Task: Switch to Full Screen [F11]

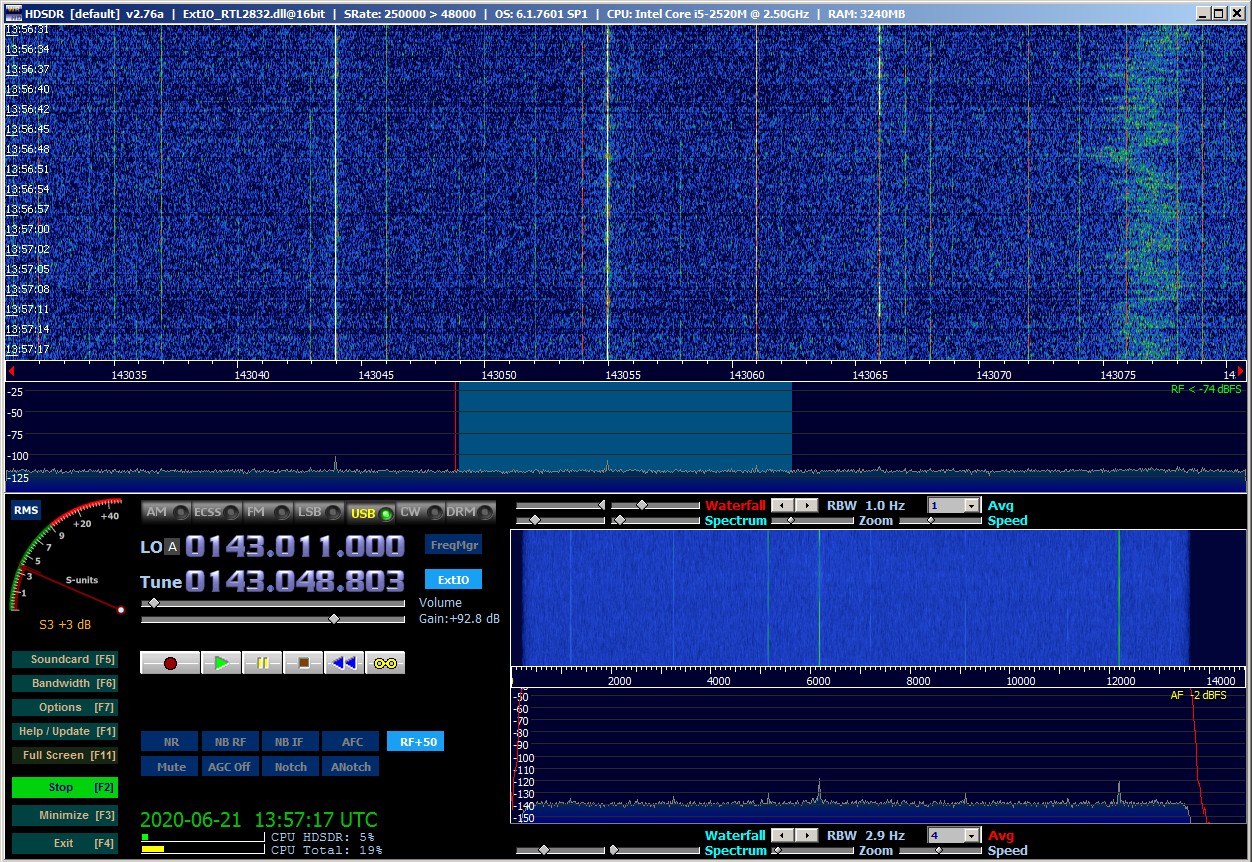Action: pyautogui.click(x=64, y=755)
